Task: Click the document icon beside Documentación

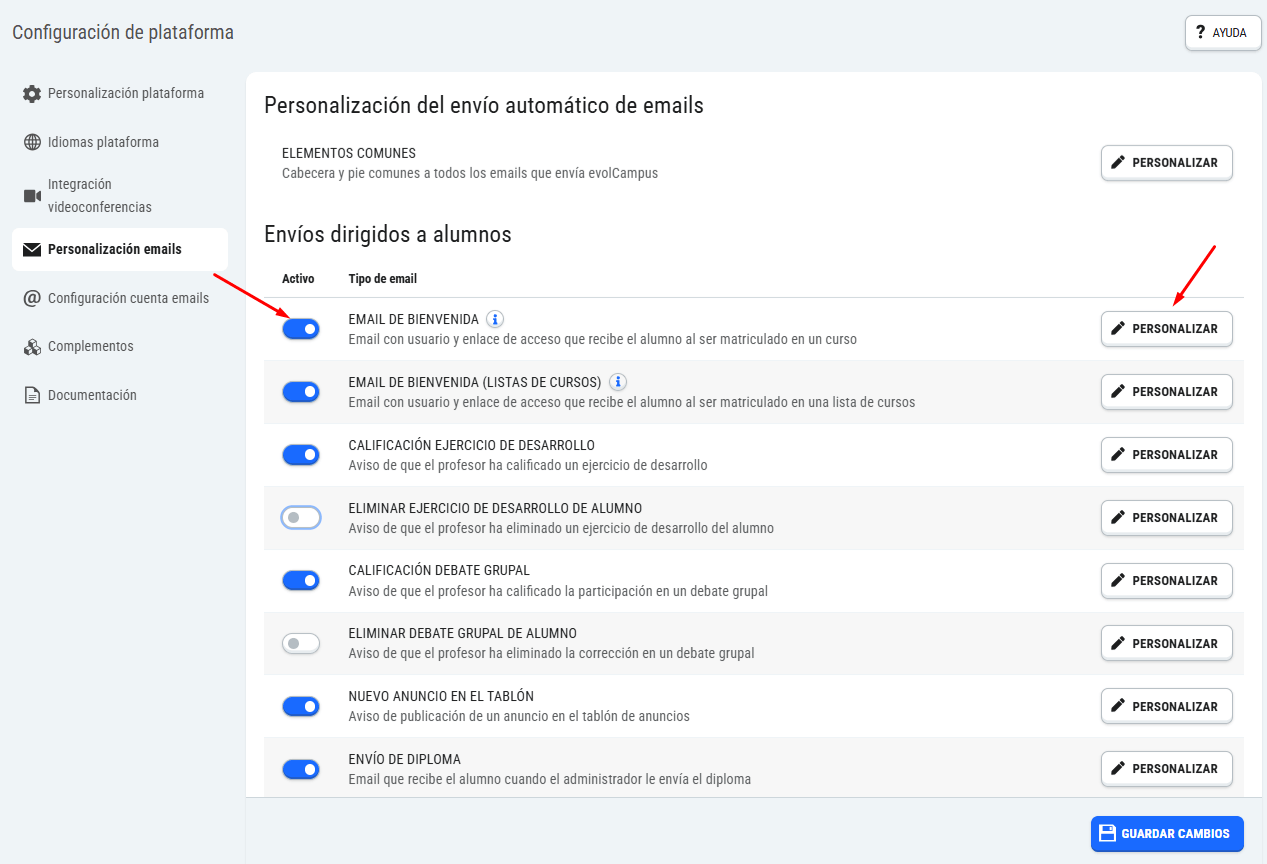Action: pos(32,396)
